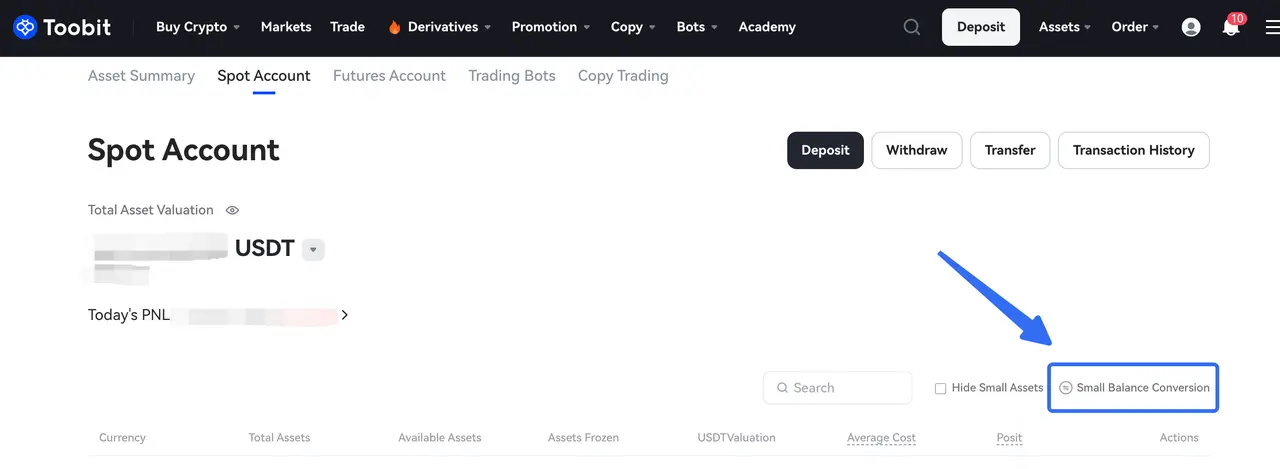Expand Today's PNL details chevron
The height and width of the screenshot is (469, 1280).
[345, 315]
